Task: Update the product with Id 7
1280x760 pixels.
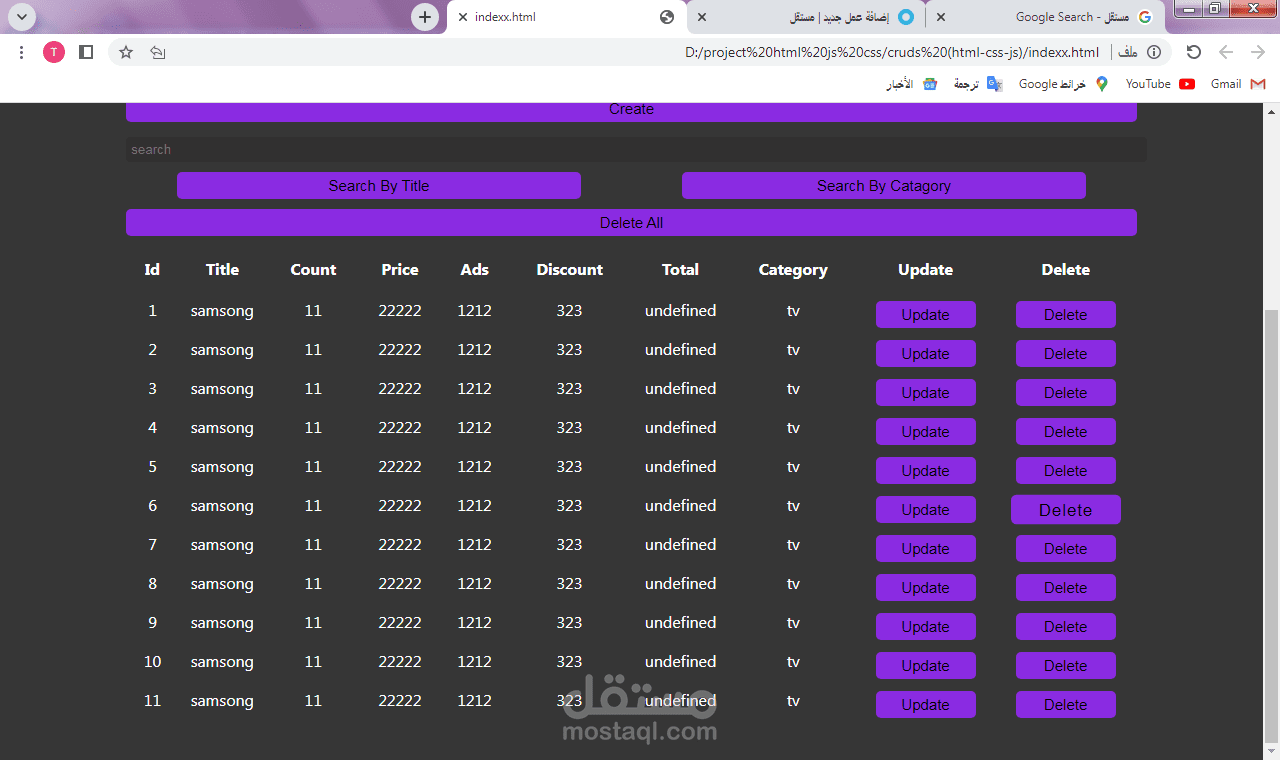Action: click(926, 549)
